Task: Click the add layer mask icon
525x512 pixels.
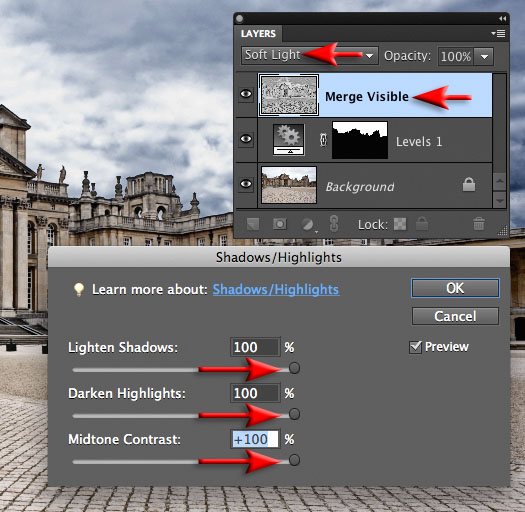Action: click(280, 224)
